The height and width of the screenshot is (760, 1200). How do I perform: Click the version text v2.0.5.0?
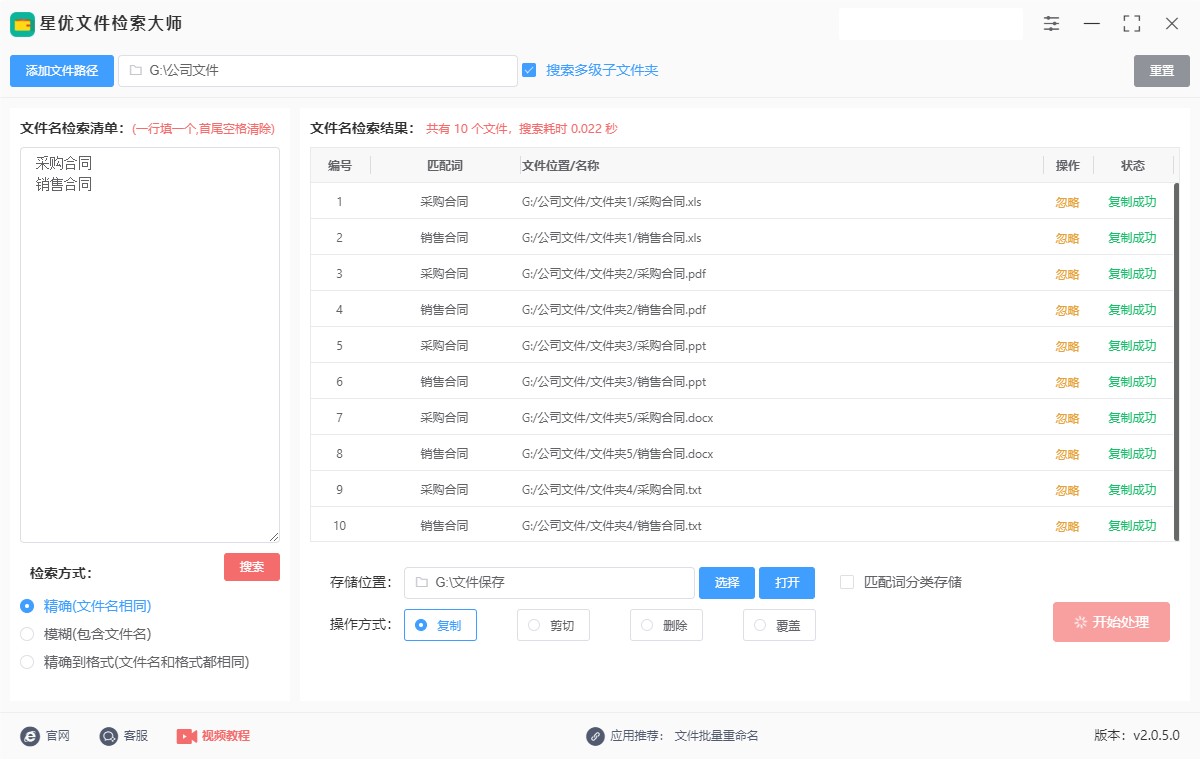[x=1156, y=736]
